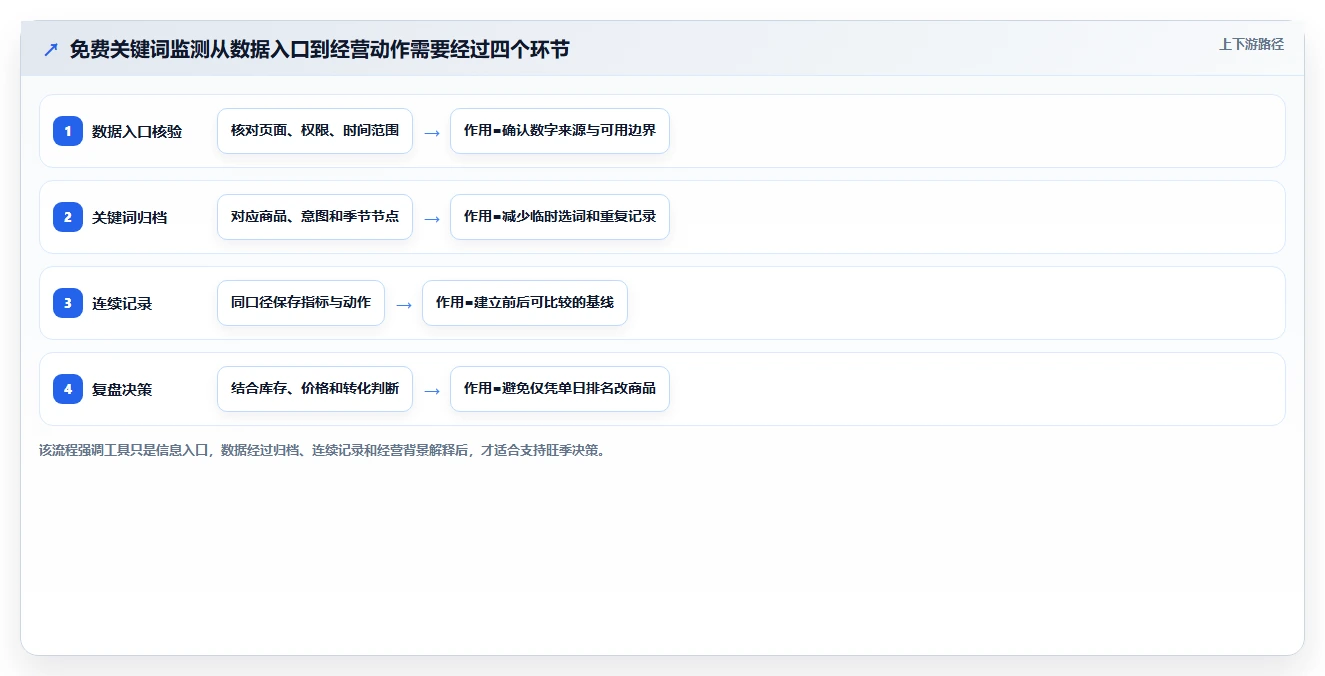Click the 作用=确认数字来源与可用边界 box

coord(560,131)
